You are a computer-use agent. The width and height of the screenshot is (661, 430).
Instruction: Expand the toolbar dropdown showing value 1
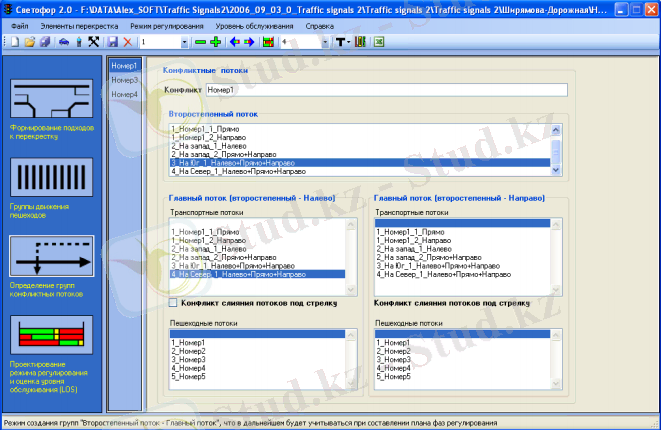tap(186, 43)
